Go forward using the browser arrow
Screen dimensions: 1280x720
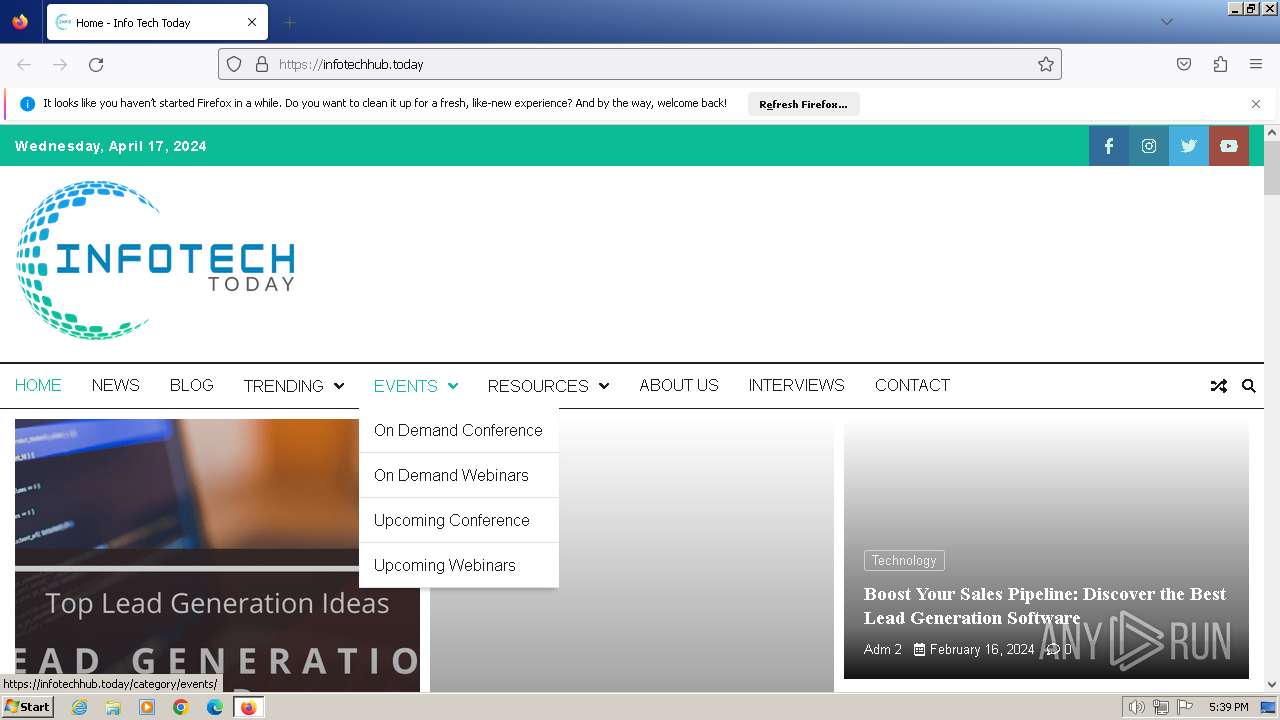(60, 64)
